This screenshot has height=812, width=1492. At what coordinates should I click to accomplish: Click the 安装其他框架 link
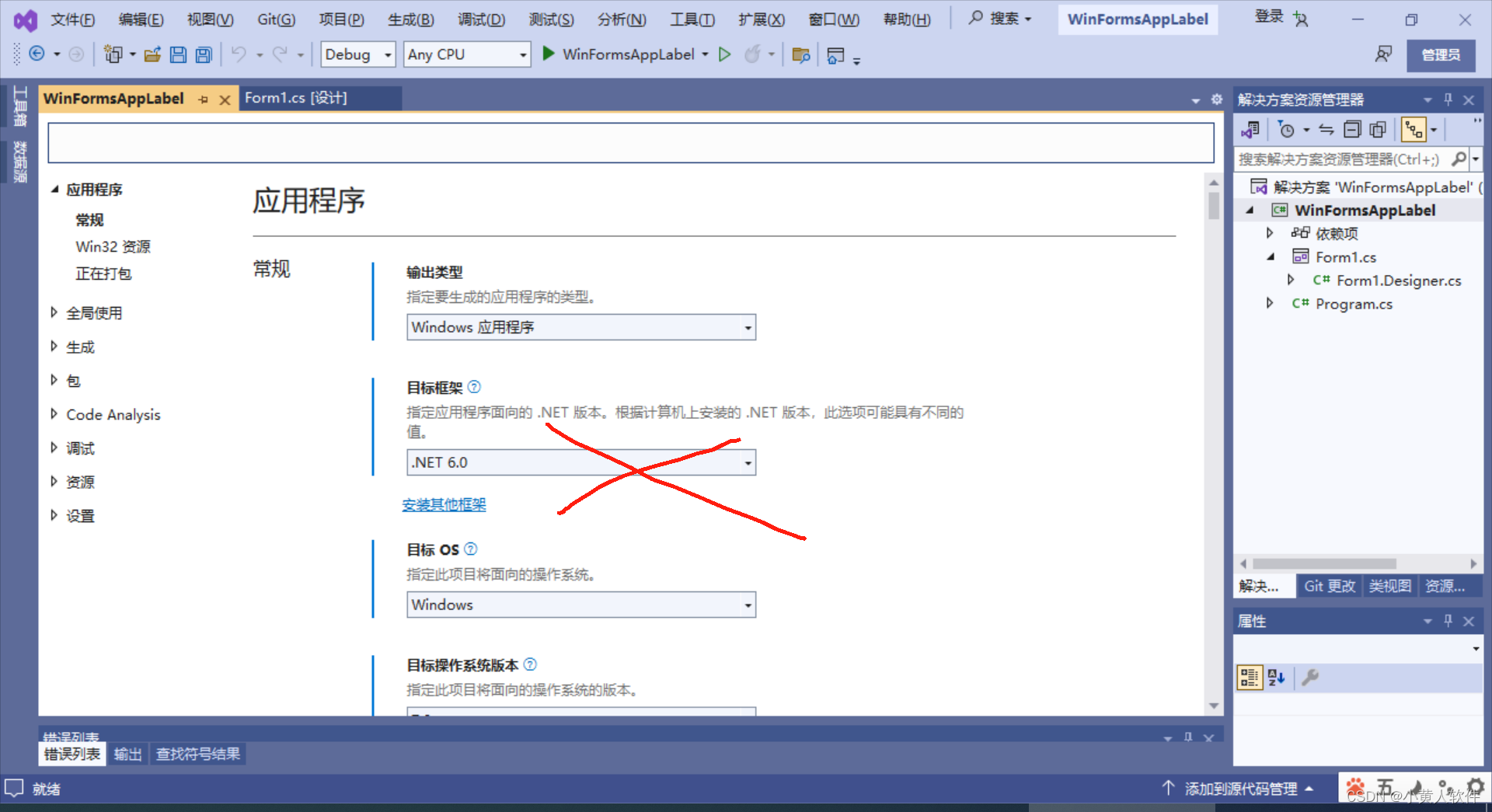click(444, 504)
